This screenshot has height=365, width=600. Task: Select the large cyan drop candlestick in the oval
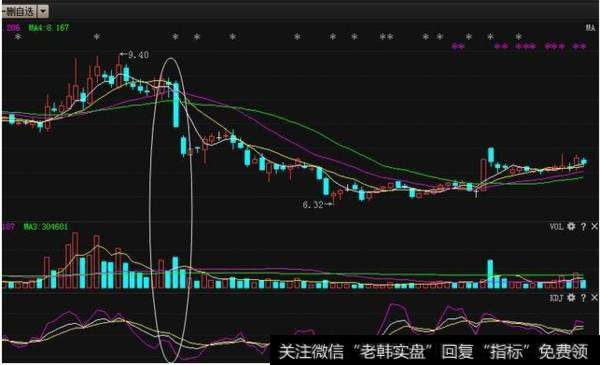pos(176,105)
